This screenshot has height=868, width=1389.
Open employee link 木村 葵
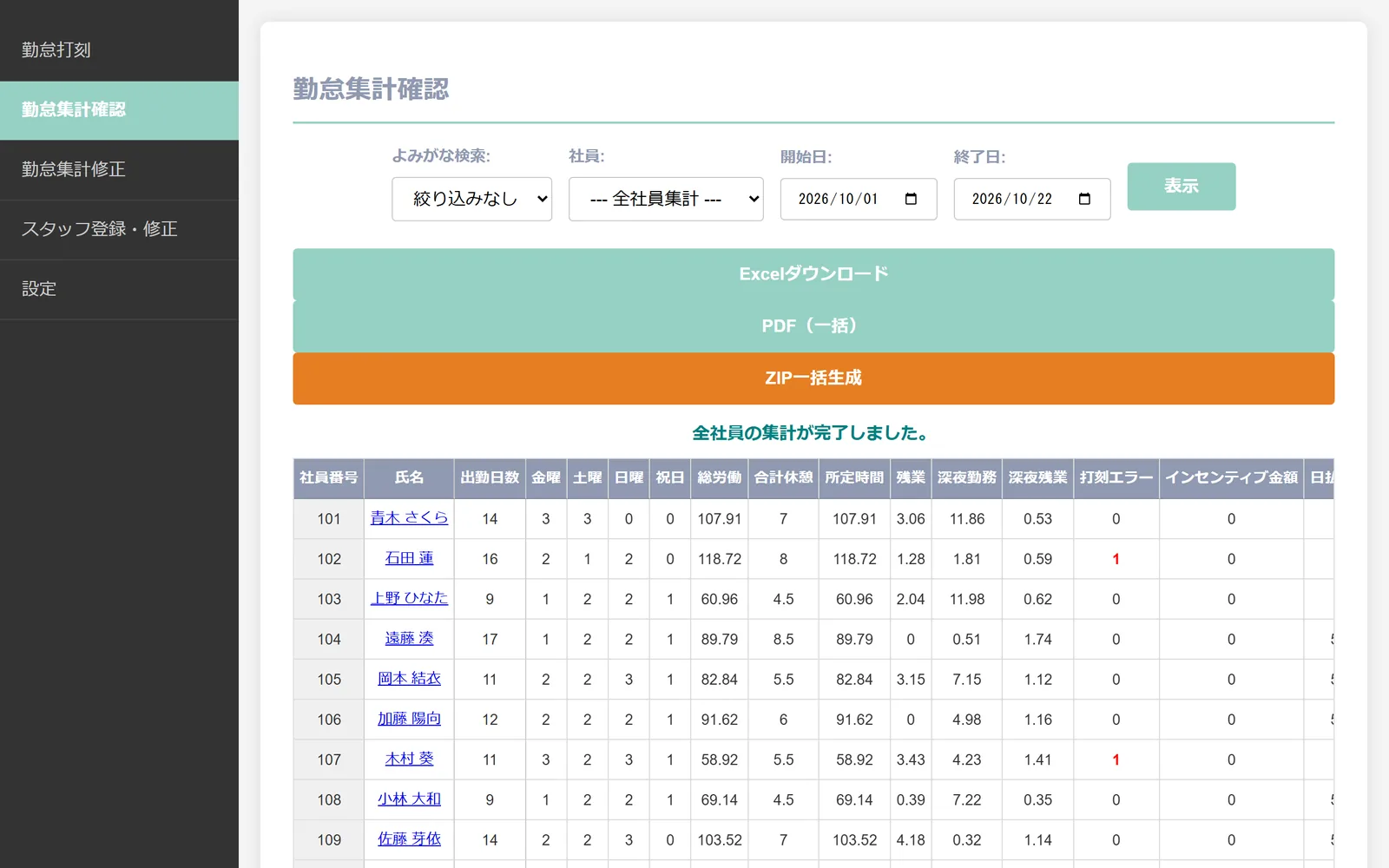pyautogui.click(x=409, y=759)
